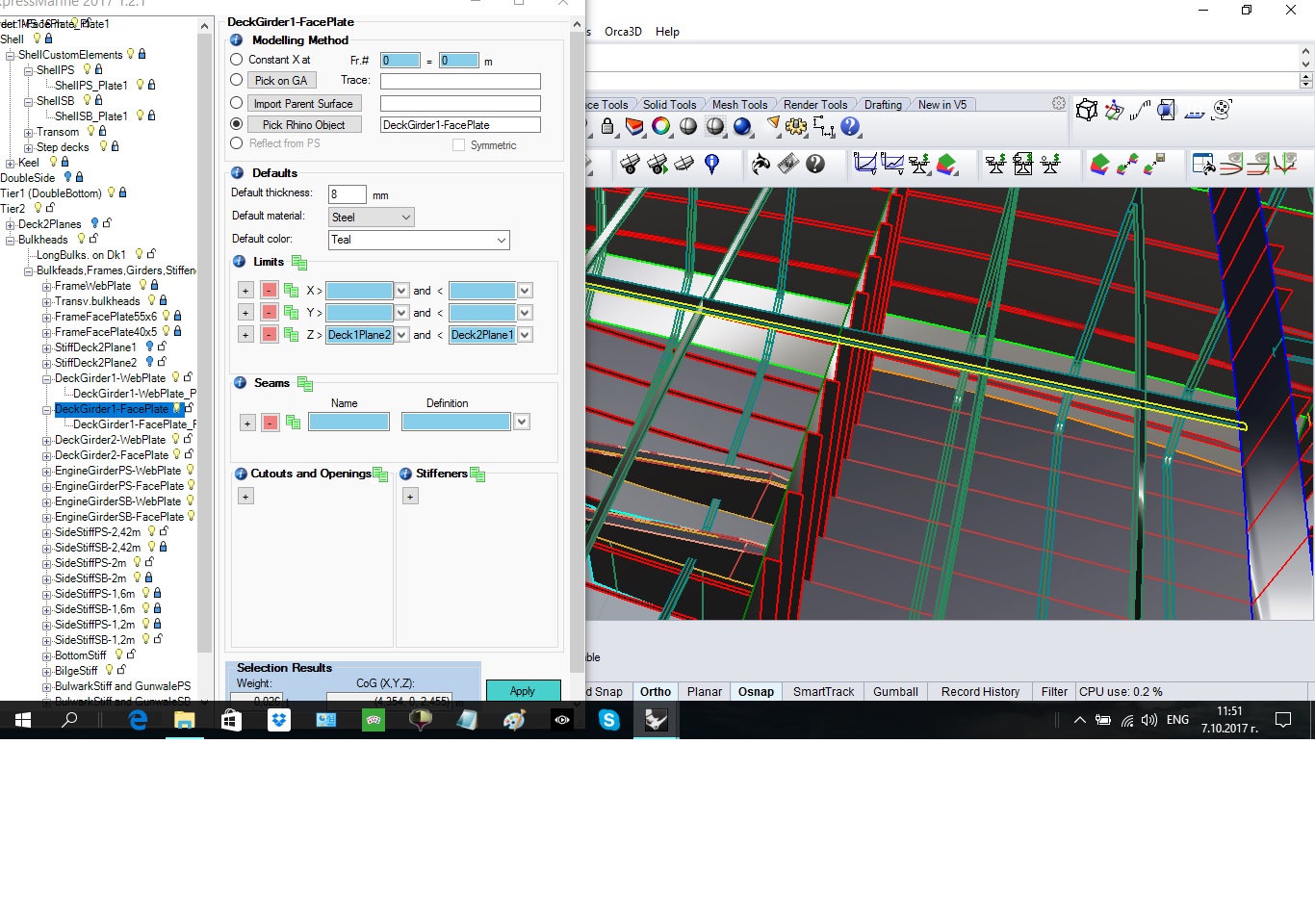1315x924 pixels.
Task: Select the Constant X at radio button
Action: click(237, 60)
